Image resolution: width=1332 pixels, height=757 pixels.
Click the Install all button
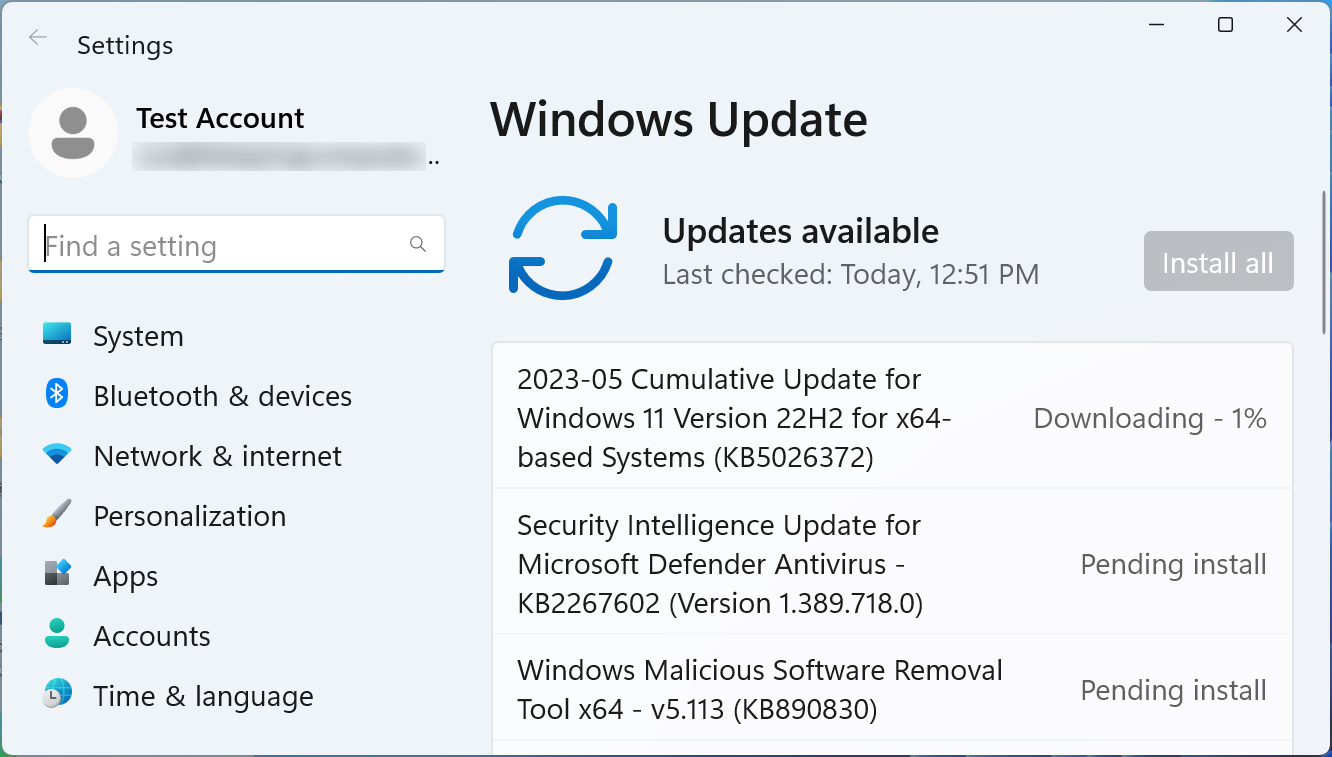[x=1218, y=262]
